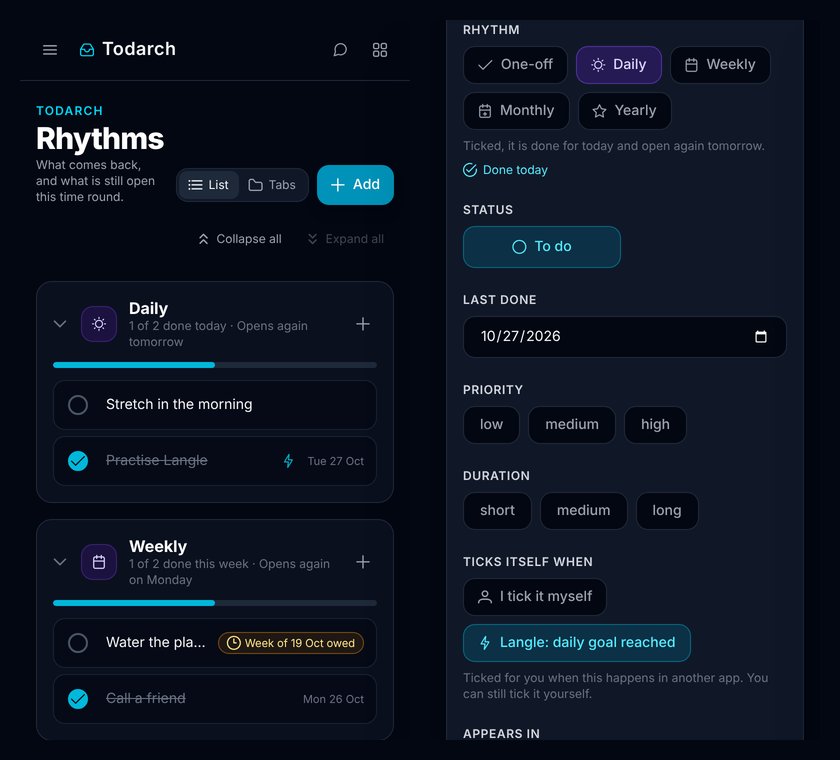The image size is (840, 760).
Task: Select the Weekly rhythm
Action: coord(721,65)
